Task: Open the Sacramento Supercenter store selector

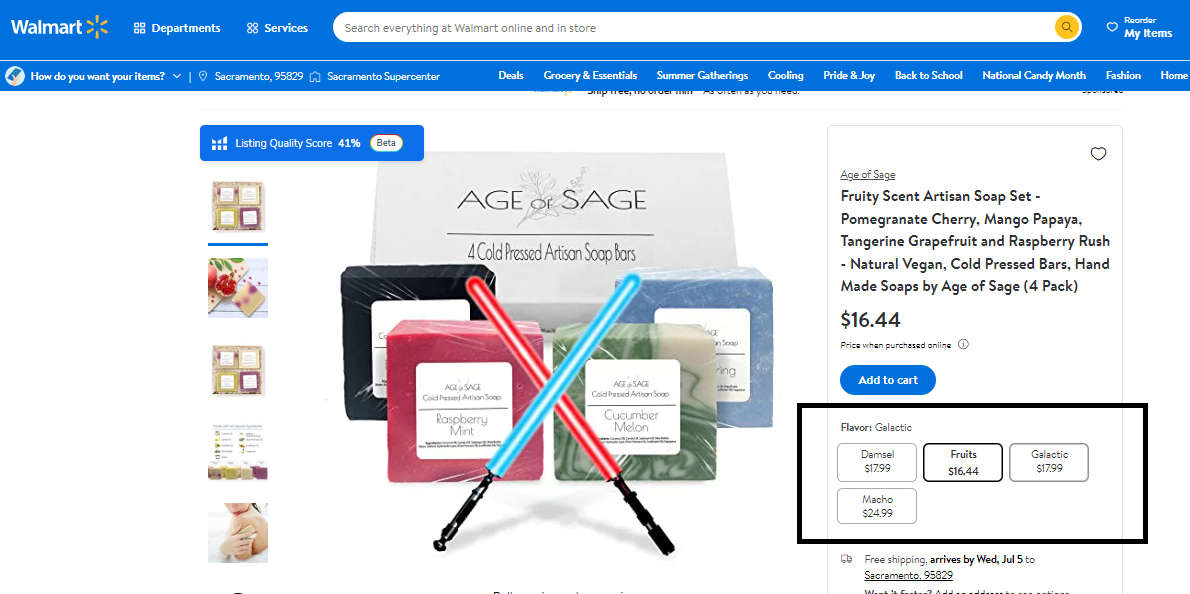Action: click(375, 76)
